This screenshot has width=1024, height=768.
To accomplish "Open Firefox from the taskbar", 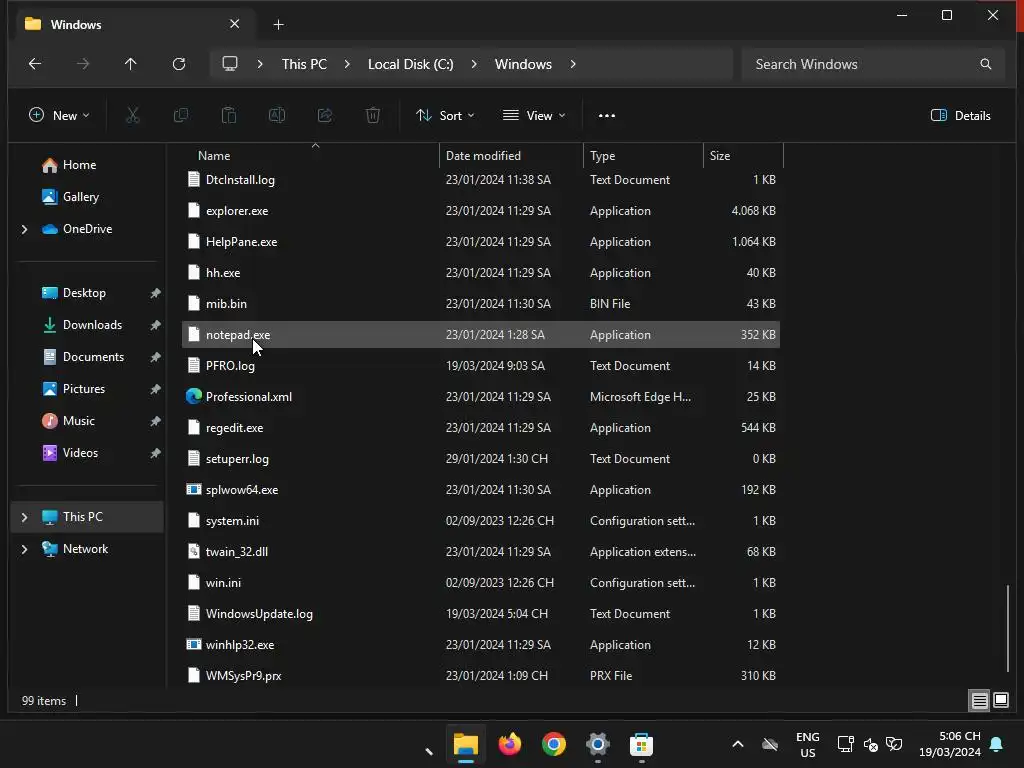I will click(509, 744).
